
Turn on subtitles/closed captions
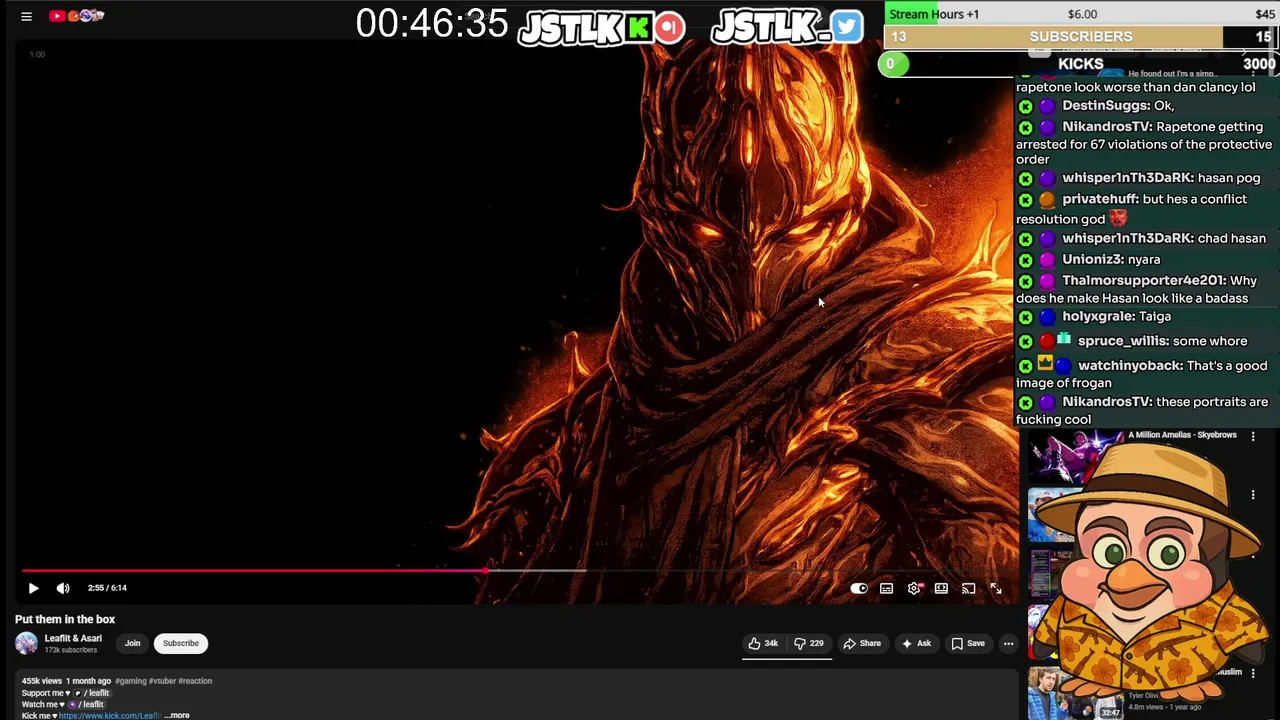click(886, 588)
